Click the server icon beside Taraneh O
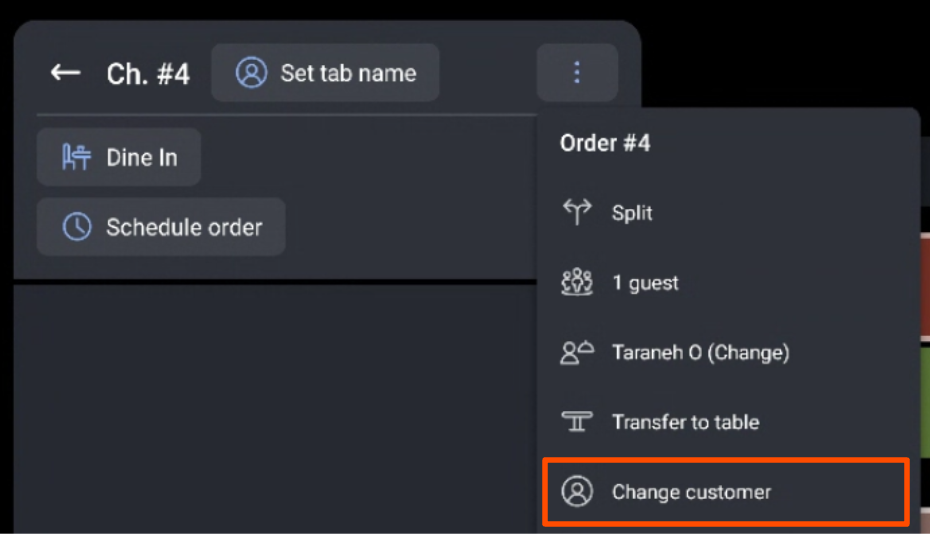The image size is (930, 534). 577,352
